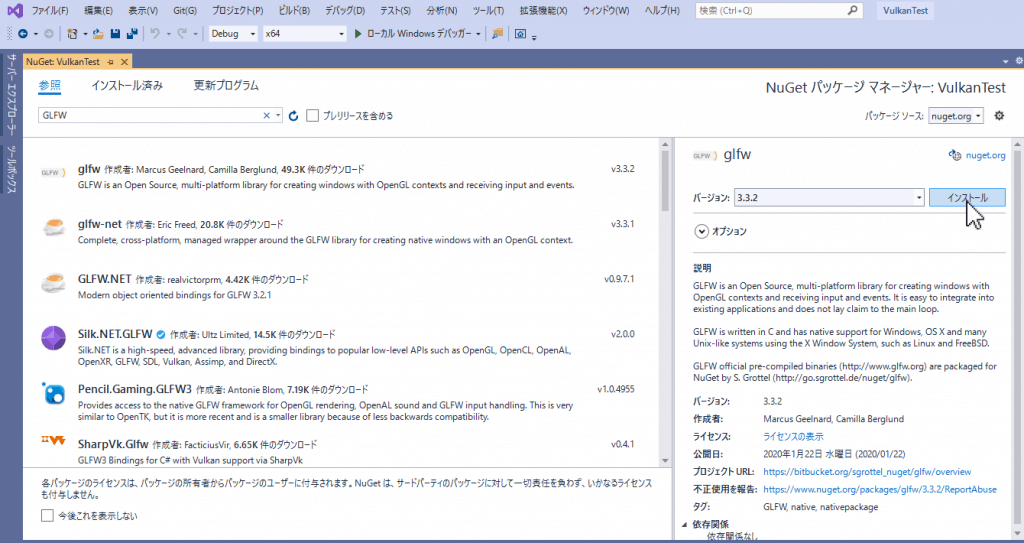Select the SharpVk.Glfw package icon
This screenshot has height=543, width=1024.
point(54,440)
